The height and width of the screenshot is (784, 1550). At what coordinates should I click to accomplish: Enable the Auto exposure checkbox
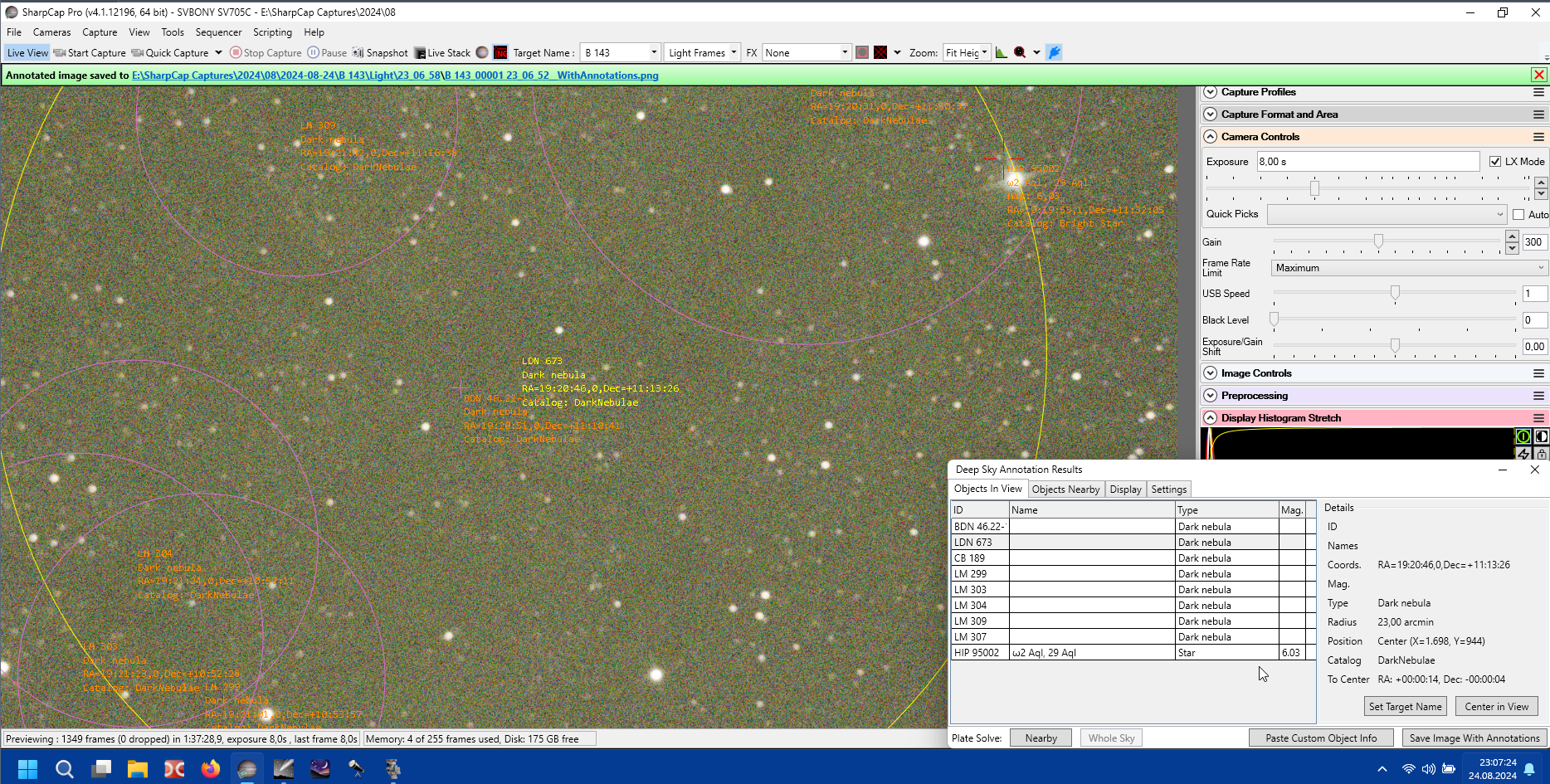pyautogui.click(x=1518, y=214)
